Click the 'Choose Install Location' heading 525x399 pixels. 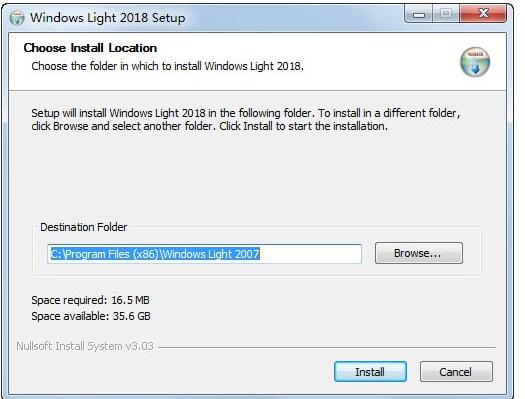(90, 48)
